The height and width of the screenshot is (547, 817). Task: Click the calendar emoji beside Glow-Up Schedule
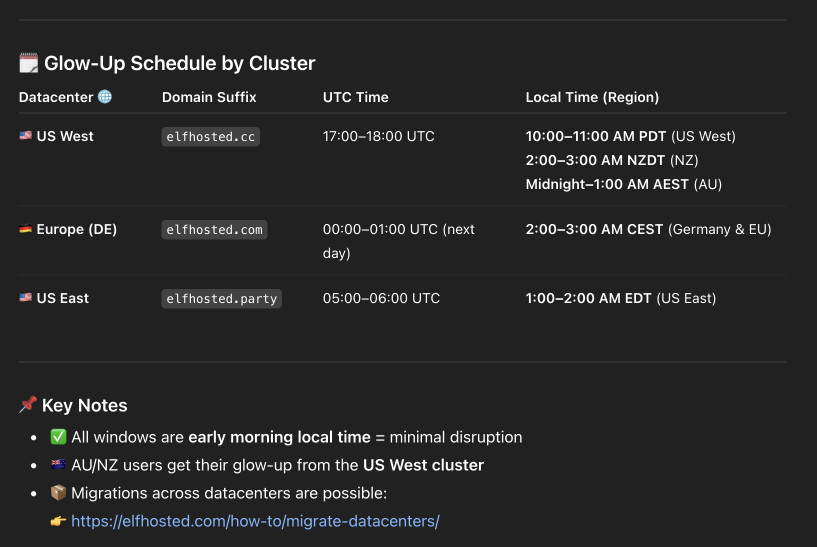pos(29,63)
